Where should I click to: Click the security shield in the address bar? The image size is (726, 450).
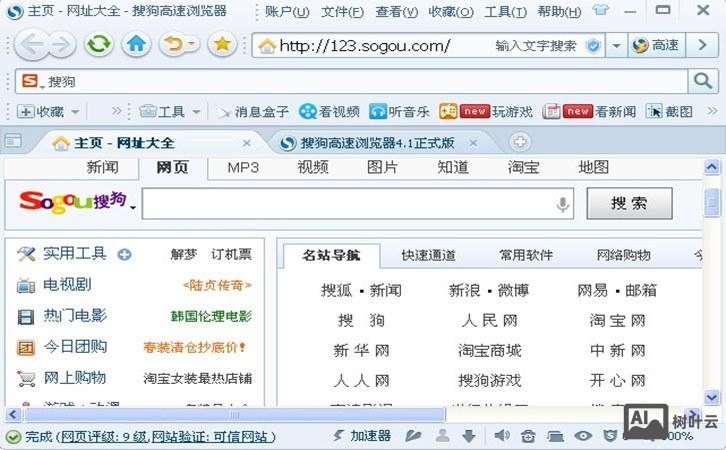[x=593, y=45]
